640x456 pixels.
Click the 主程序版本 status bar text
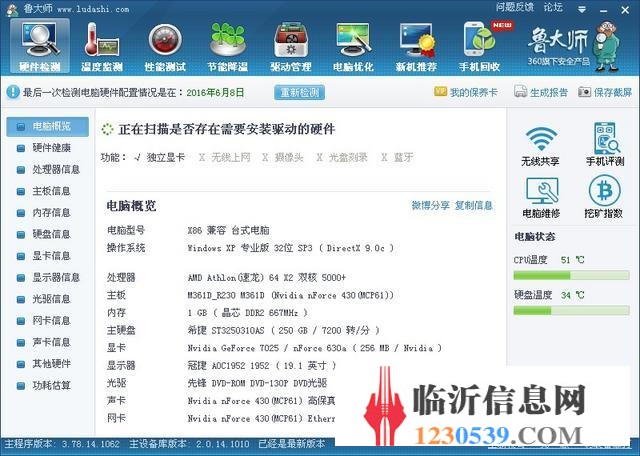click(62, 444)
